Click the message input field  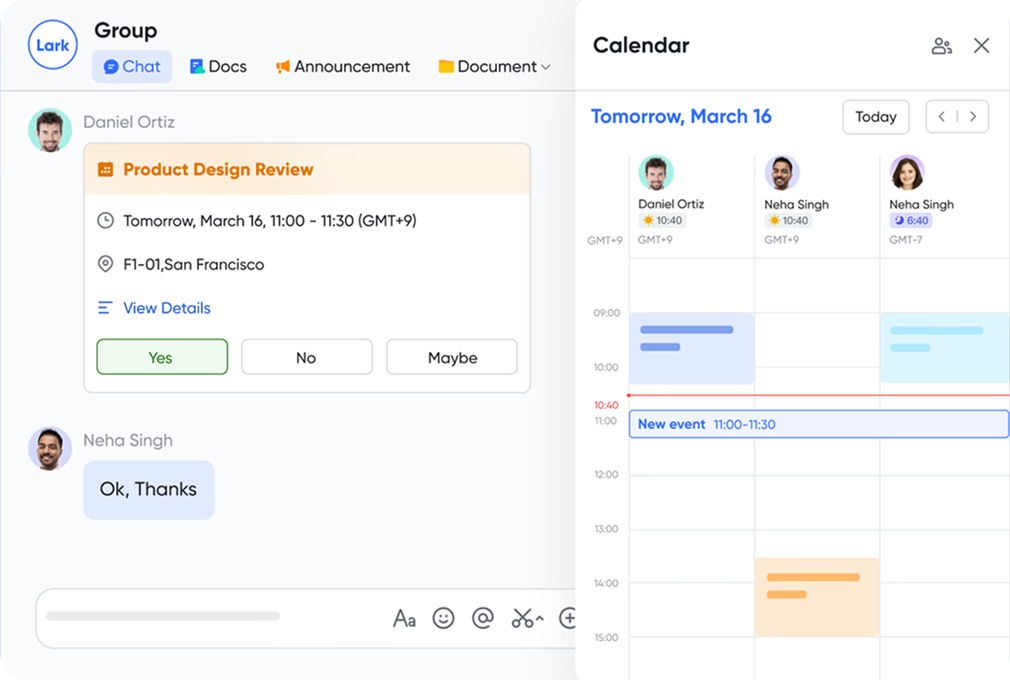(200, 617)
